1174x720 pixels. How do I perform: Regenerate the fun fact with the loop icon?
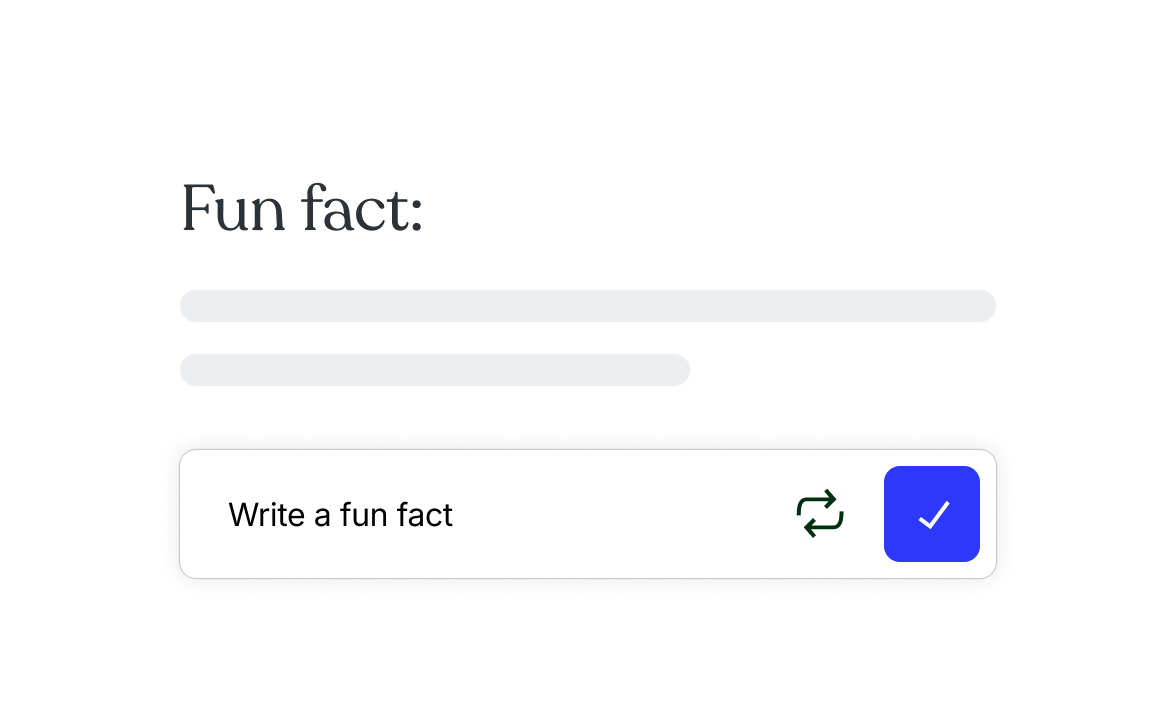820,514
